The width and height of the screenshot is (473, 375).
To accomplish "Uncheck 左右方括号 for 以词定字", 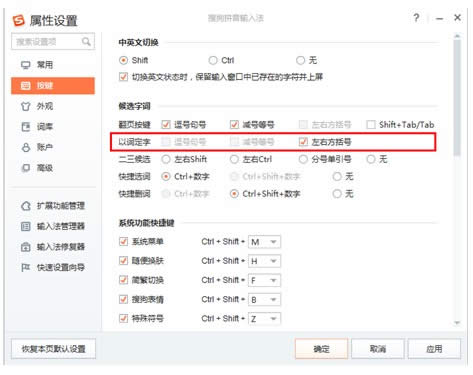I will 303,142.
